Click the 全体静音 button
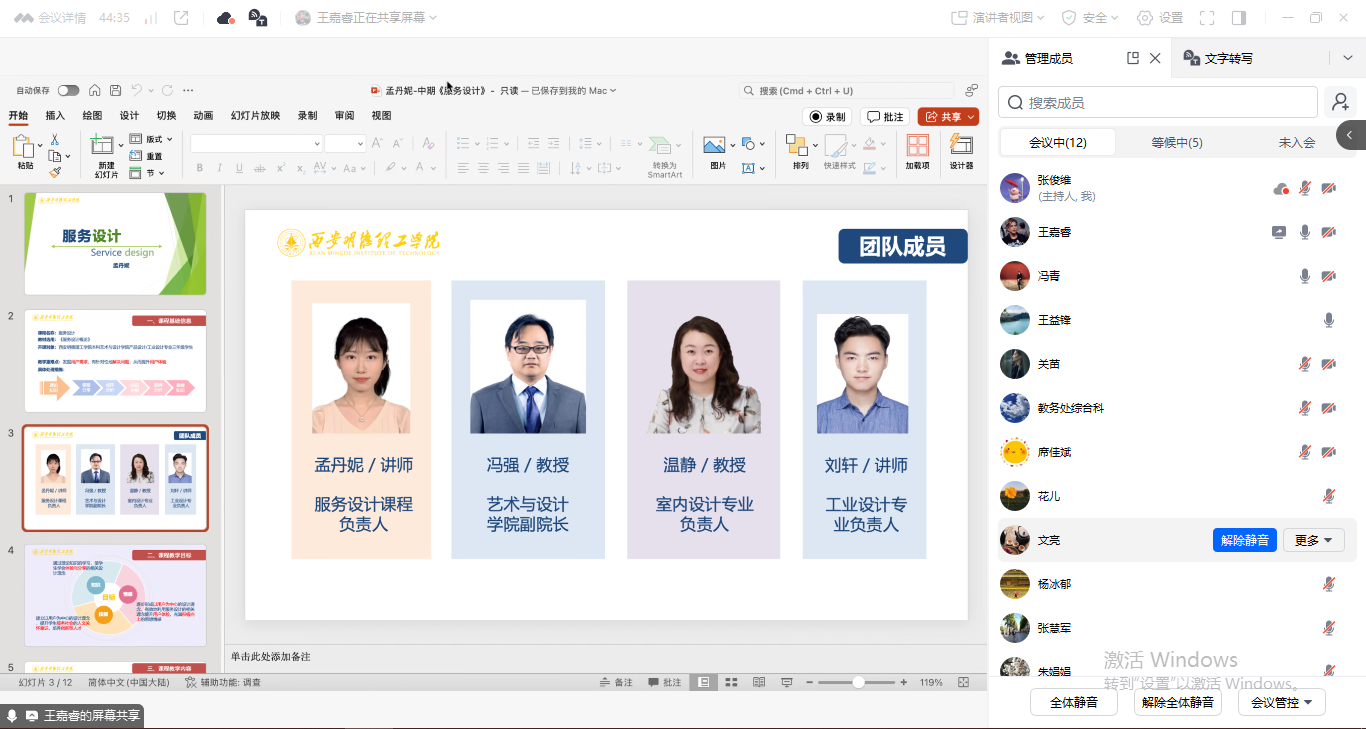 (x=1073, y=702)
